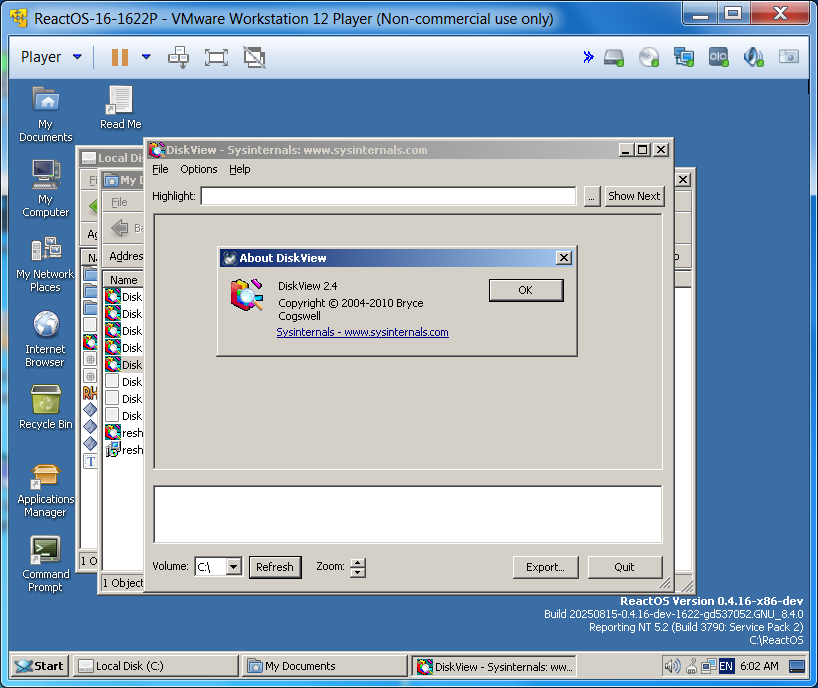The width and height of the screenshot is (818, 688).
Task: Open the Options menu in DiskView
Action: tap(198, 169)
